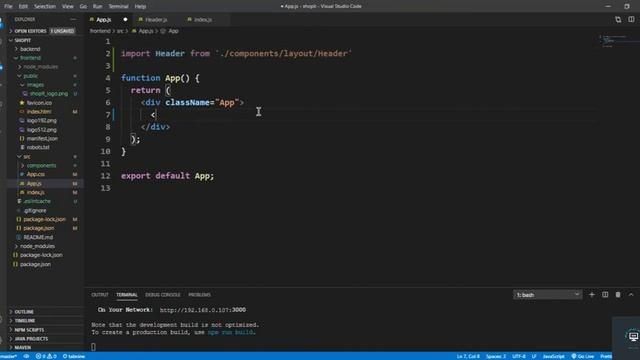Collapse the SHOPIT workspace root

coord(45,40)
